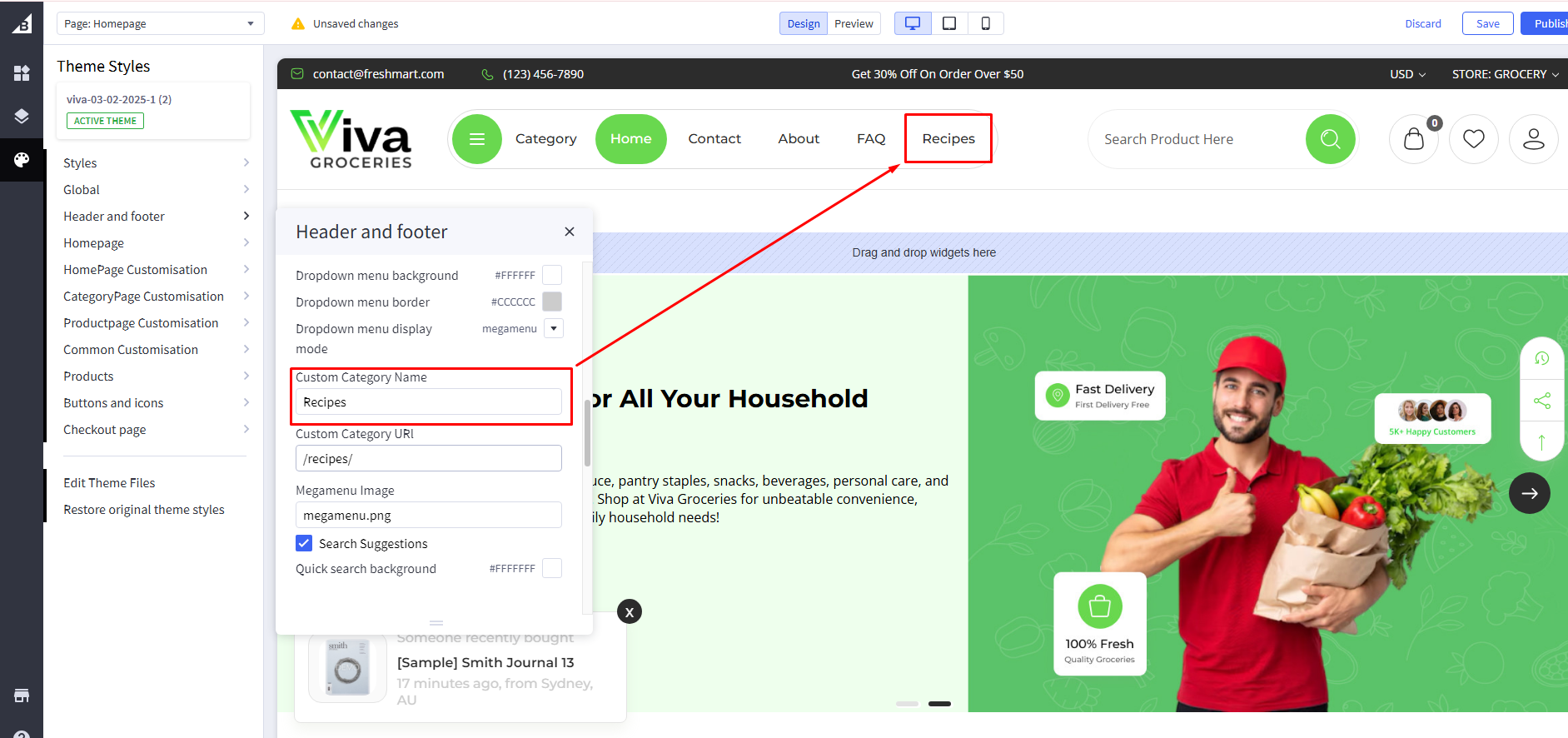This screenshot has width=1568, height=738.
Task: Open the FAQ nav item
Action: (x=871, y=139)
